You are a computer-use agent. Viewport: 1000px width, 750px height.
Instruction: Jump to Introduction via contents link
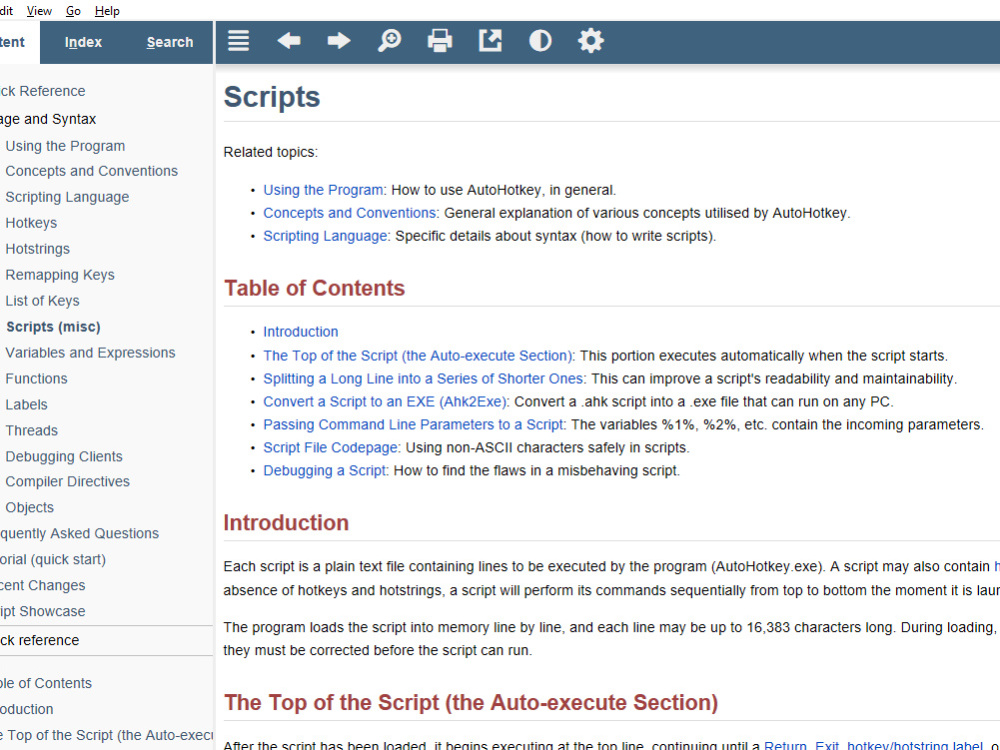point(300,332)
